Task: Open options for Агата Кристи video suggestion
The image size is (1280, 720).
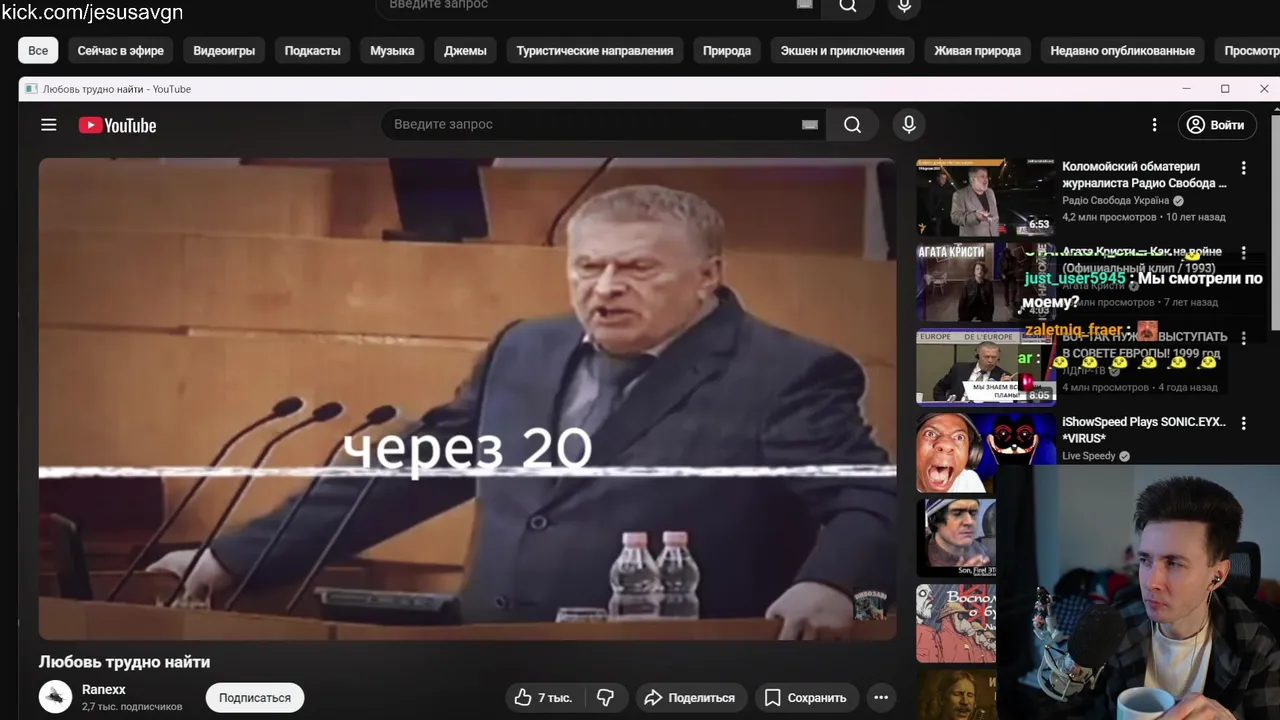Action: point(1244,253)
